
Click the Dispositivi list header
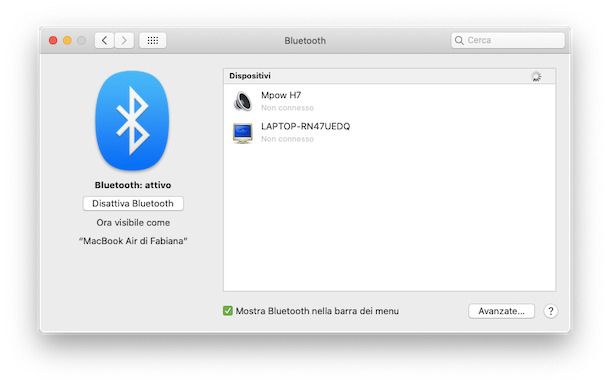(x=389, y=76)
